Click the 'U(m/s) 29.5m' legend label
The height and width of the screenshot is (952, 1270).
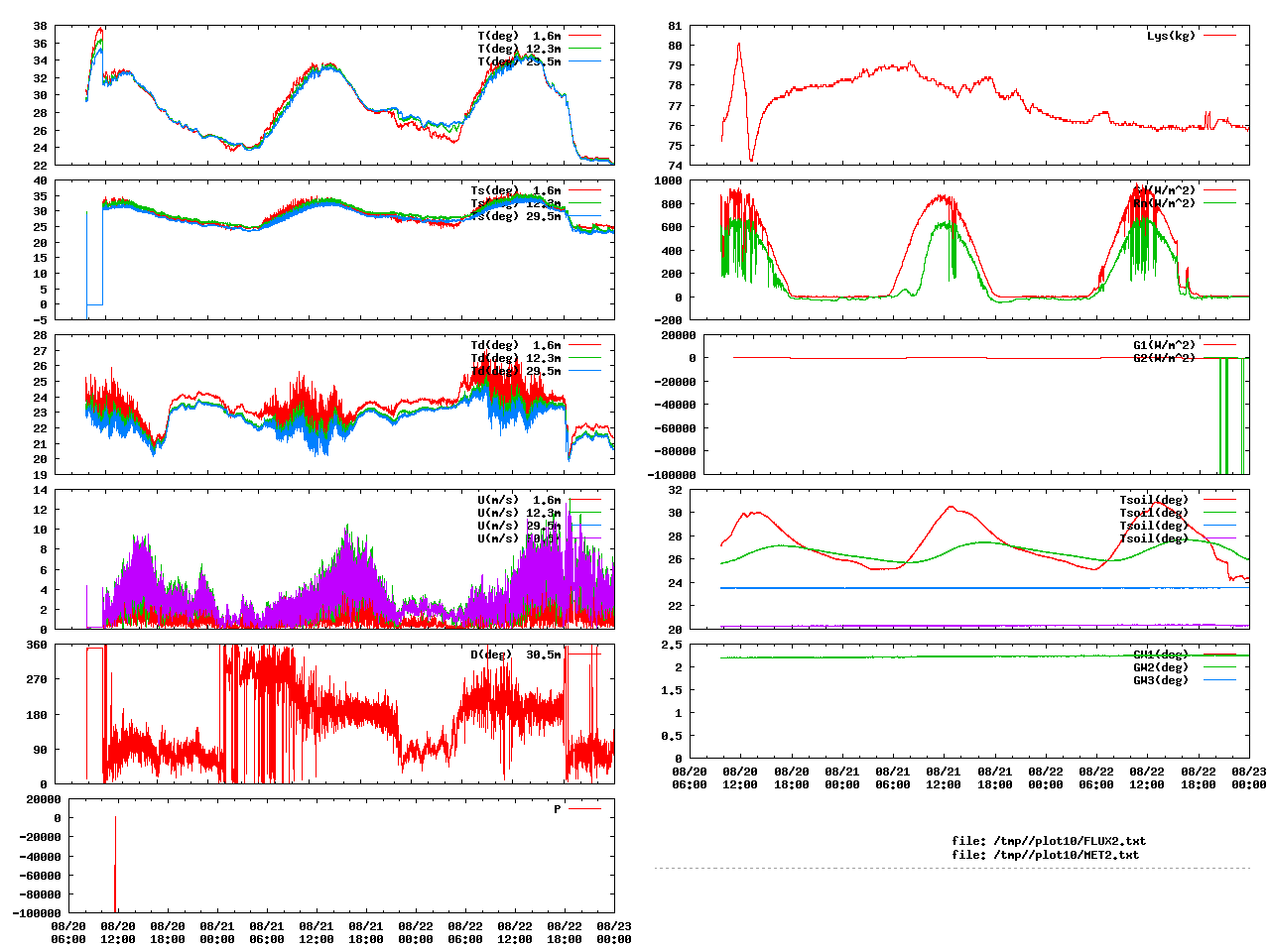pos(519,526)
